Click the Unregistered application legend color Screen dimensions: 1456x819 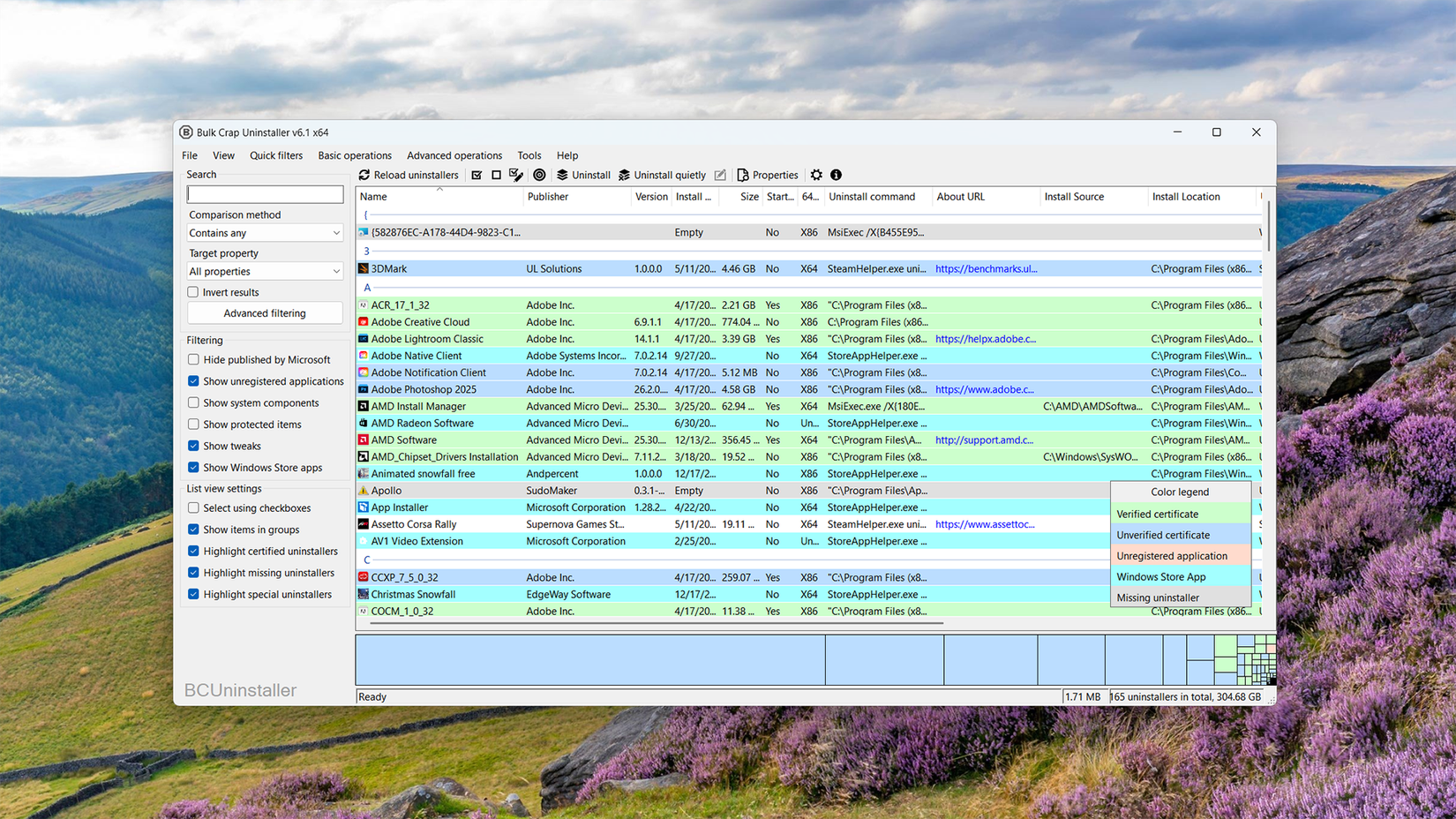pyautogui.click(x=1181, y=556)
